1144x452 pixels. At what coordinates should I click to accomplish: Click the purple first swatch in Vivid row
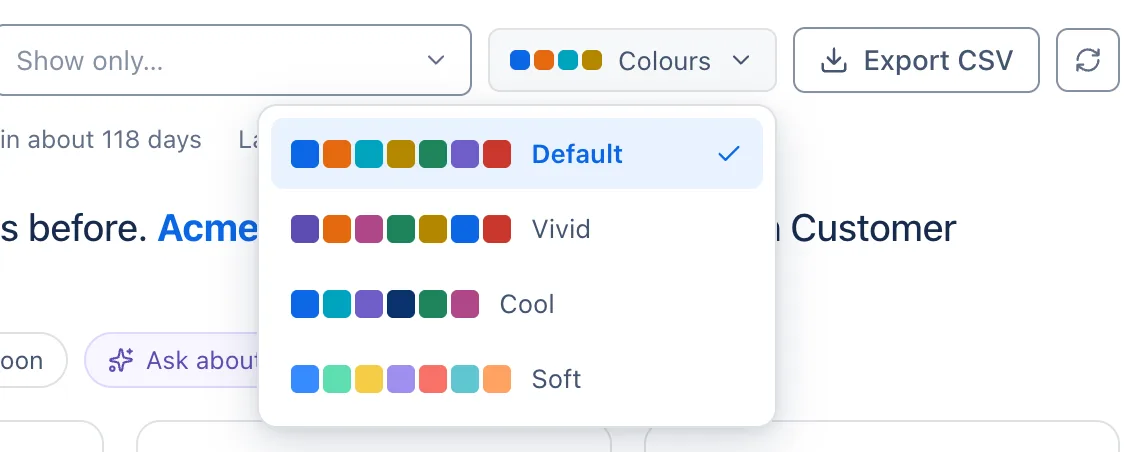pyautogui.click(x=305, y=229)
